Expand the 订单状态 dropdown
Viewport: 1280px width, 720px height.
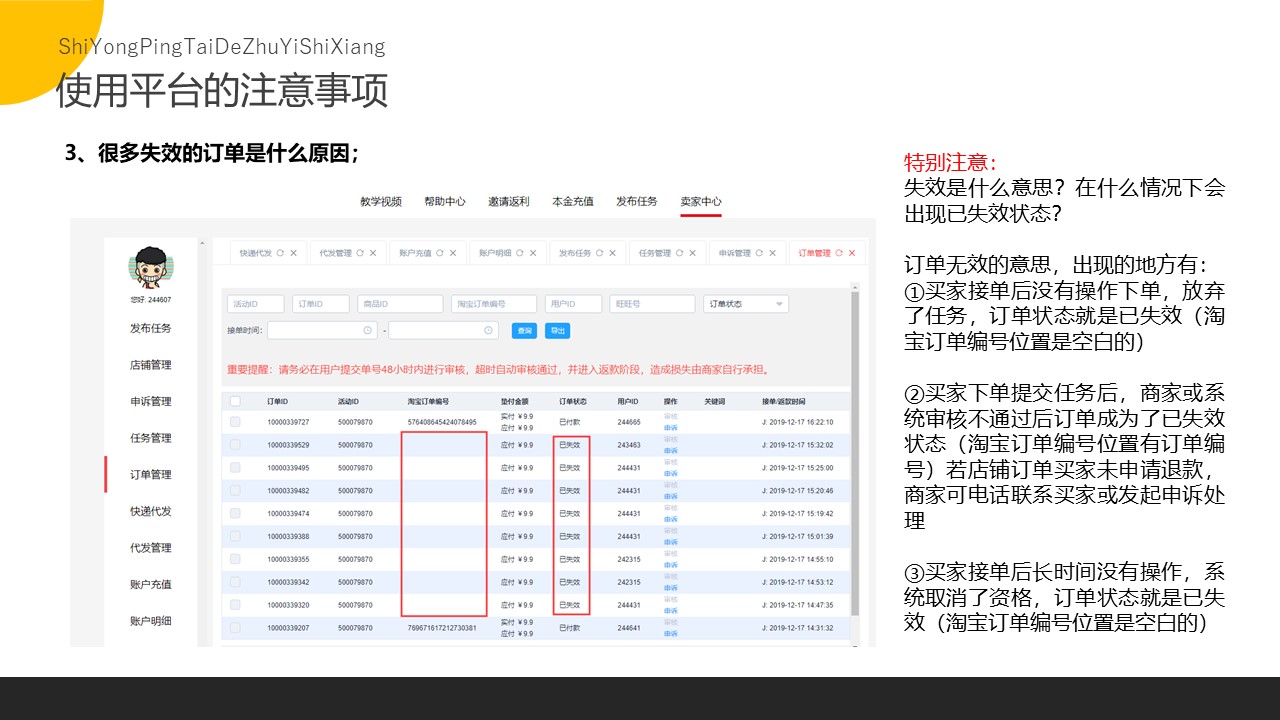point(747,304)
